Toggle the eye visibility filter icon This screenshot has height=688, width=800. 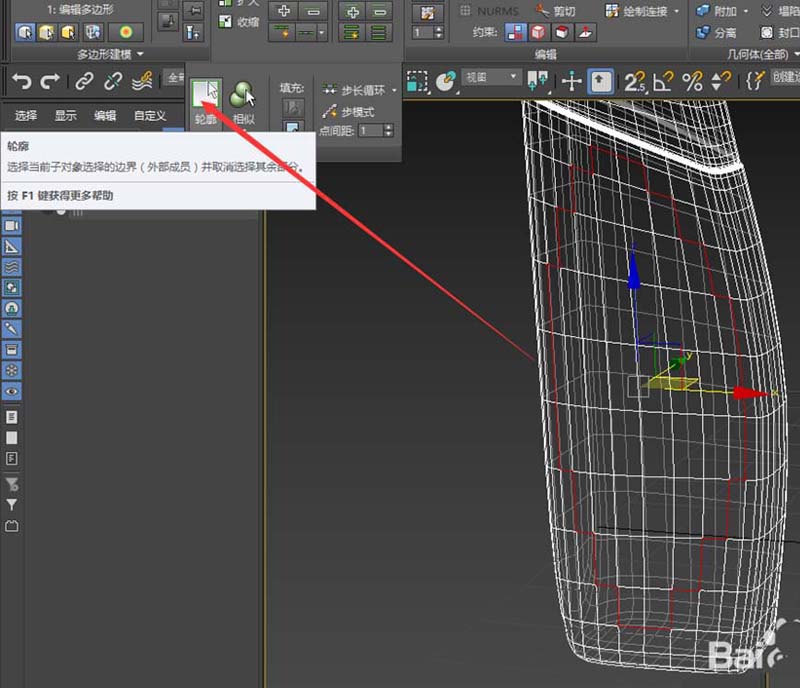(x=13, y=391)
